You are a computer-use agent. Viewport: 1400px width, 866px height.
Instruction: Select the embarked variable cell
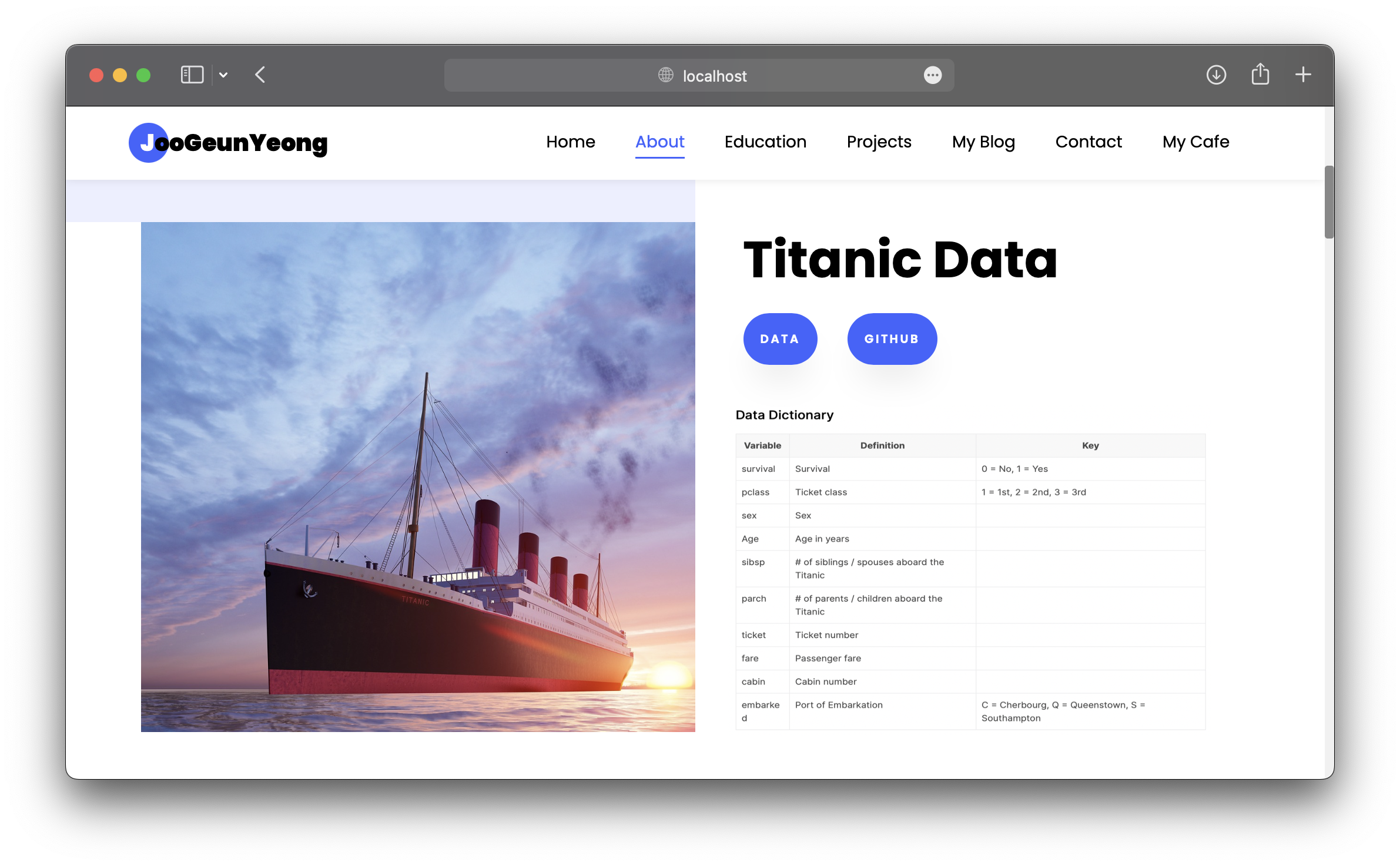[762, 711]
